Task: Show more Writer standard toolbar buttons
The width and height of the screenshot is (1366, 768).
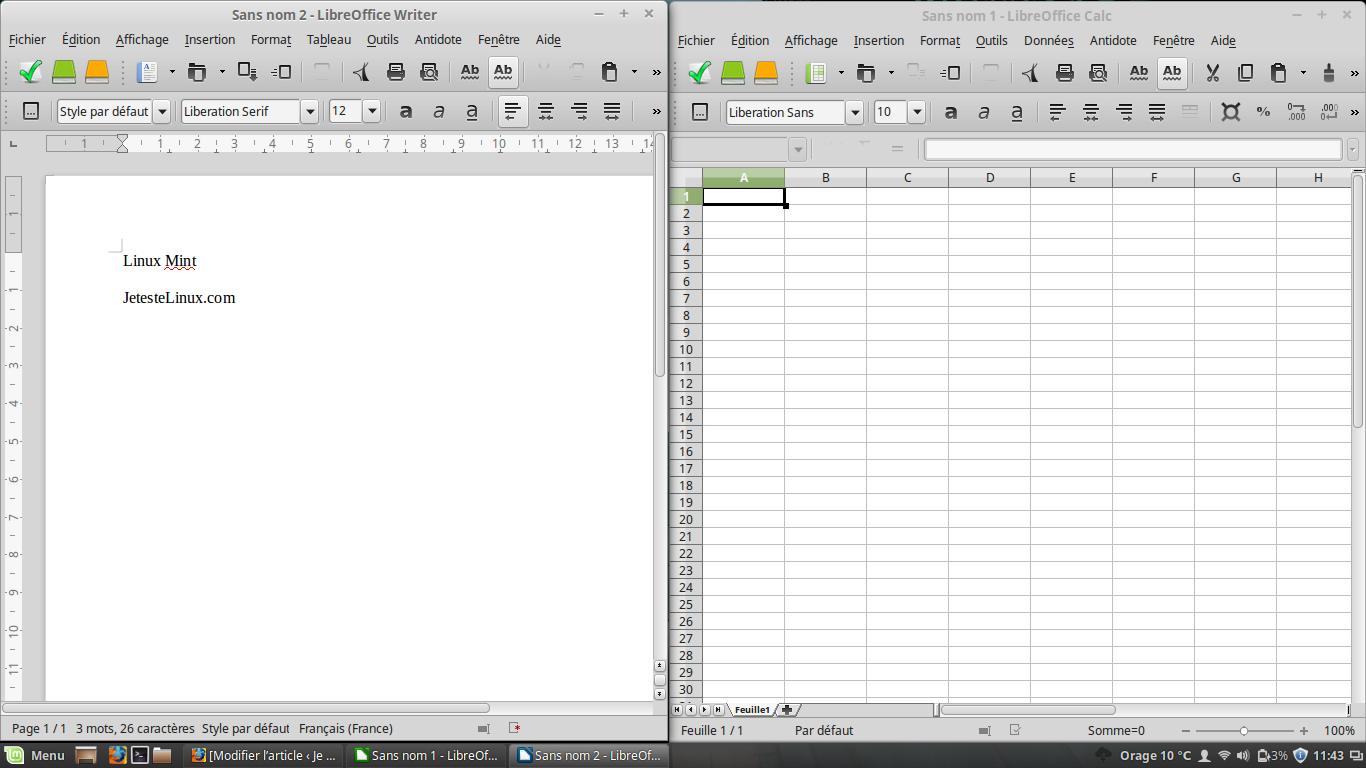Action: tap(656, 71)
